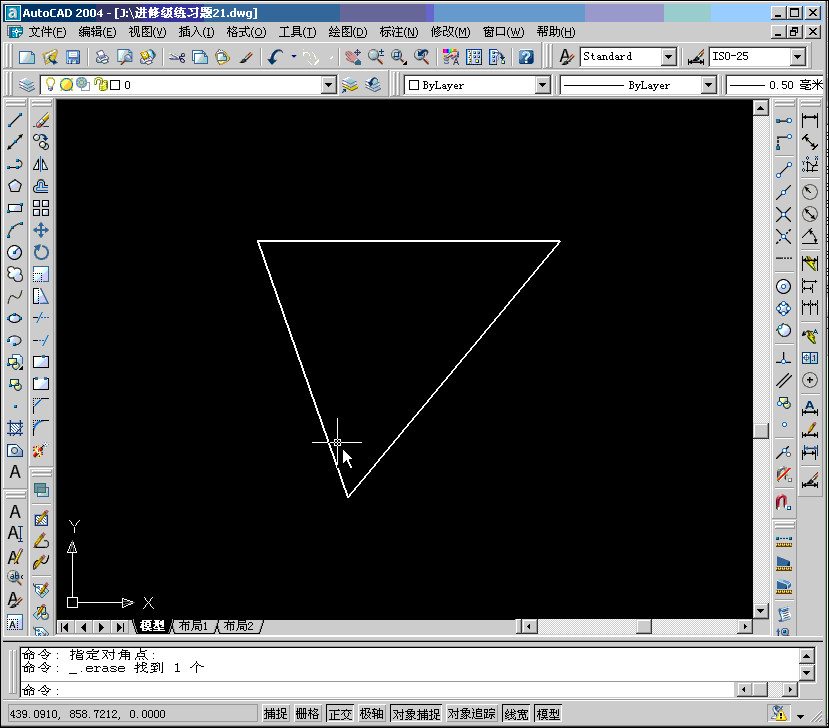Click the Array tool
Image resolution: width=829 pixels, height=728 pixels.
pos(41,208)
